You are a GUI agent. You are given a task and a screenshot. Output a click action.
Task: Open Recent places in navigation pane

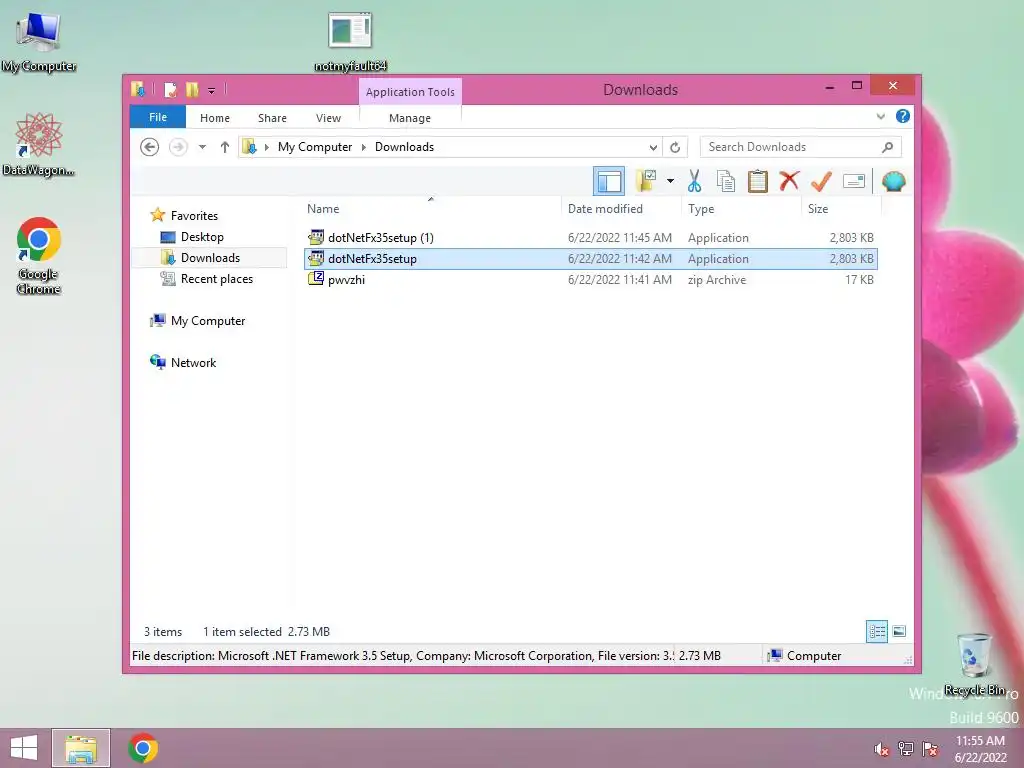217,278
